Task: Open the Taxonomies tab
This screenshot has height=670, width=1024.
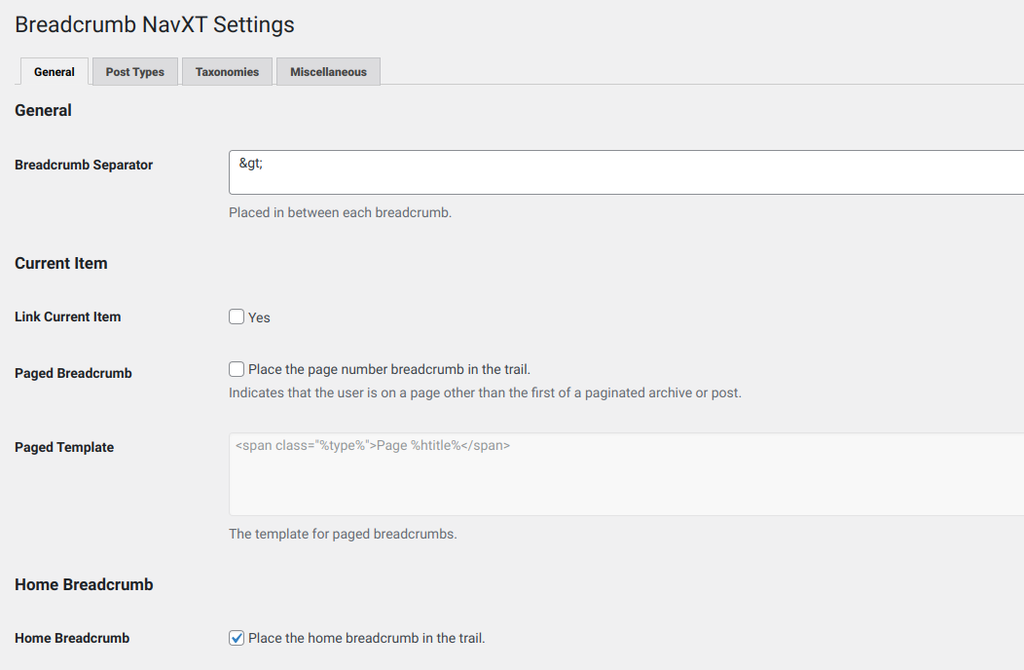Action: coord(227,72)
